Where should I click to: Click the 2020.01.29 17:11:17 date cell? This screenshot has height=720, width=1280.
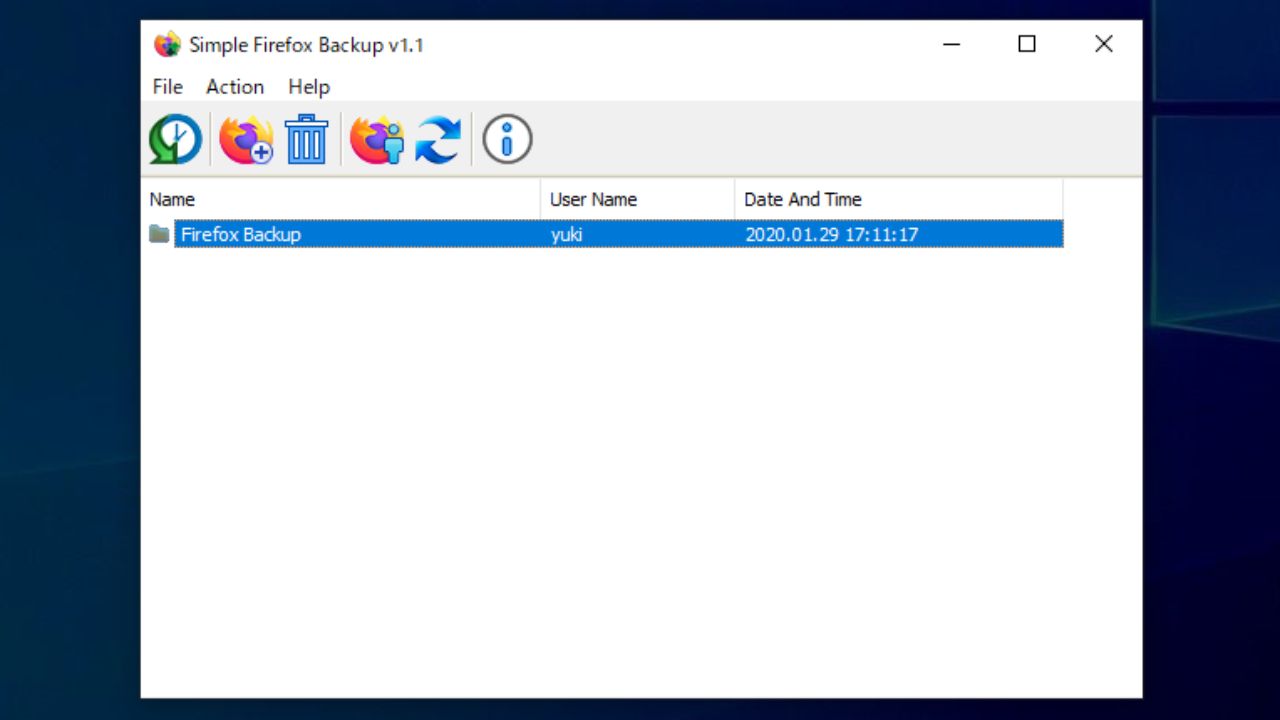point(832,234)
